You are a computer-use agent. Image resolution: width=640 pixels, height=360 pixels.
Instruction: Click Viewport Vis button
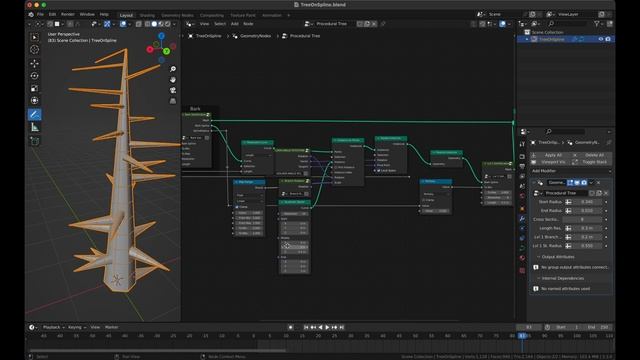[549, 162]
